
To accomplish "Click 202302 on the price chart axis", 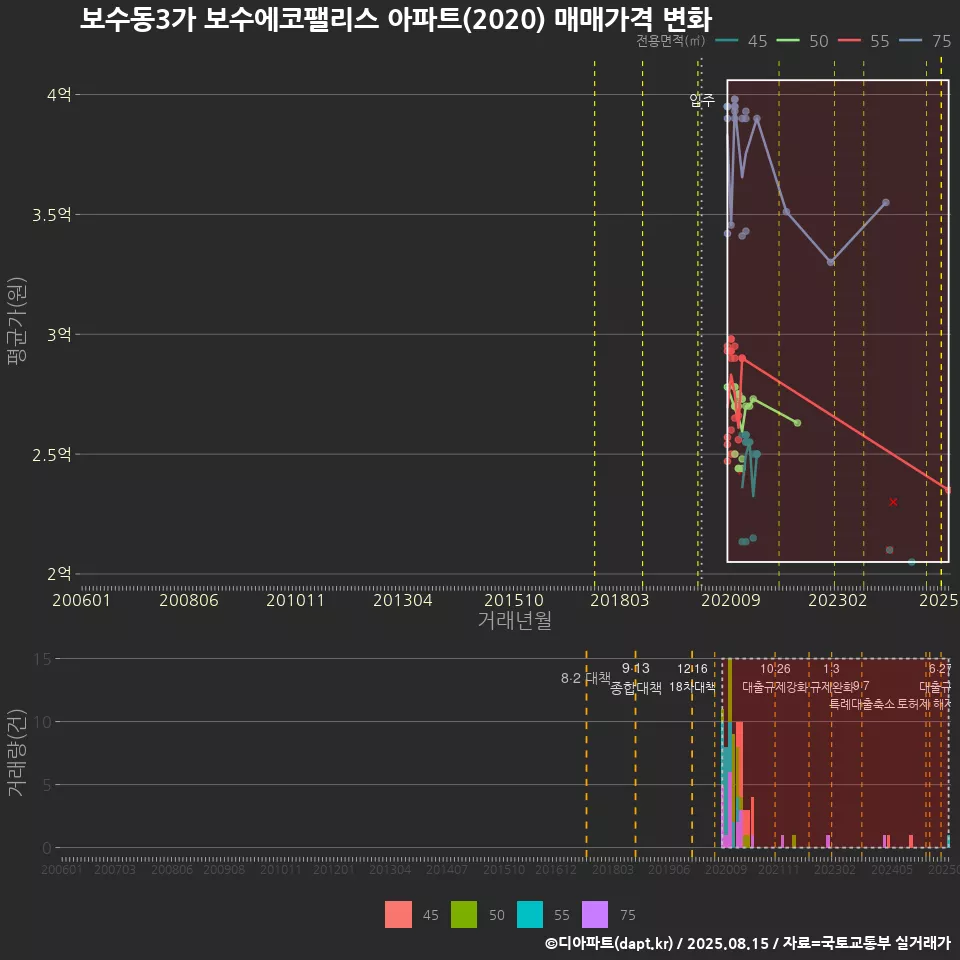I will pyautogui.click(x=838, y=600).
